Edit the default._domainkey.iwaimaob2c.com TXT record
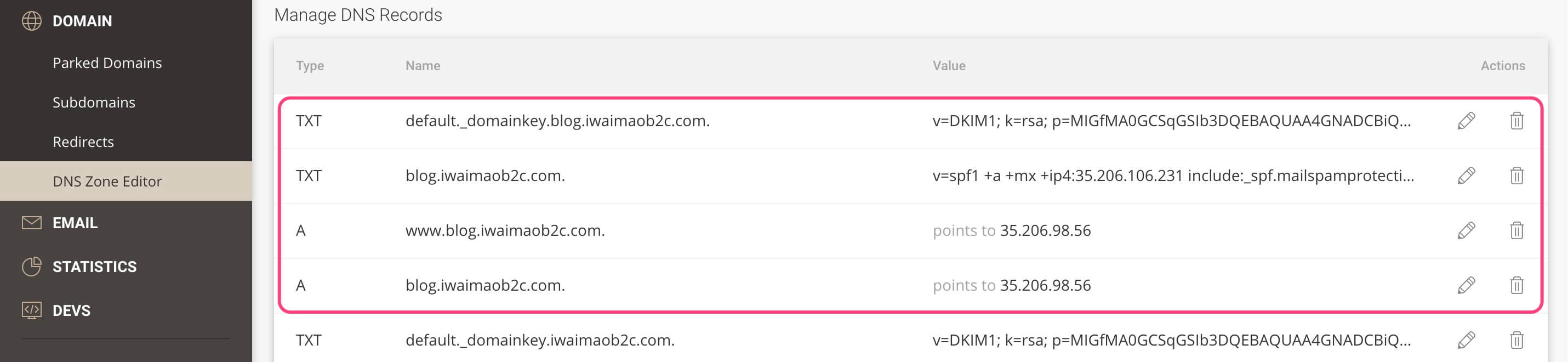This screenshot has width=1568, height=362. (1466, 340)
